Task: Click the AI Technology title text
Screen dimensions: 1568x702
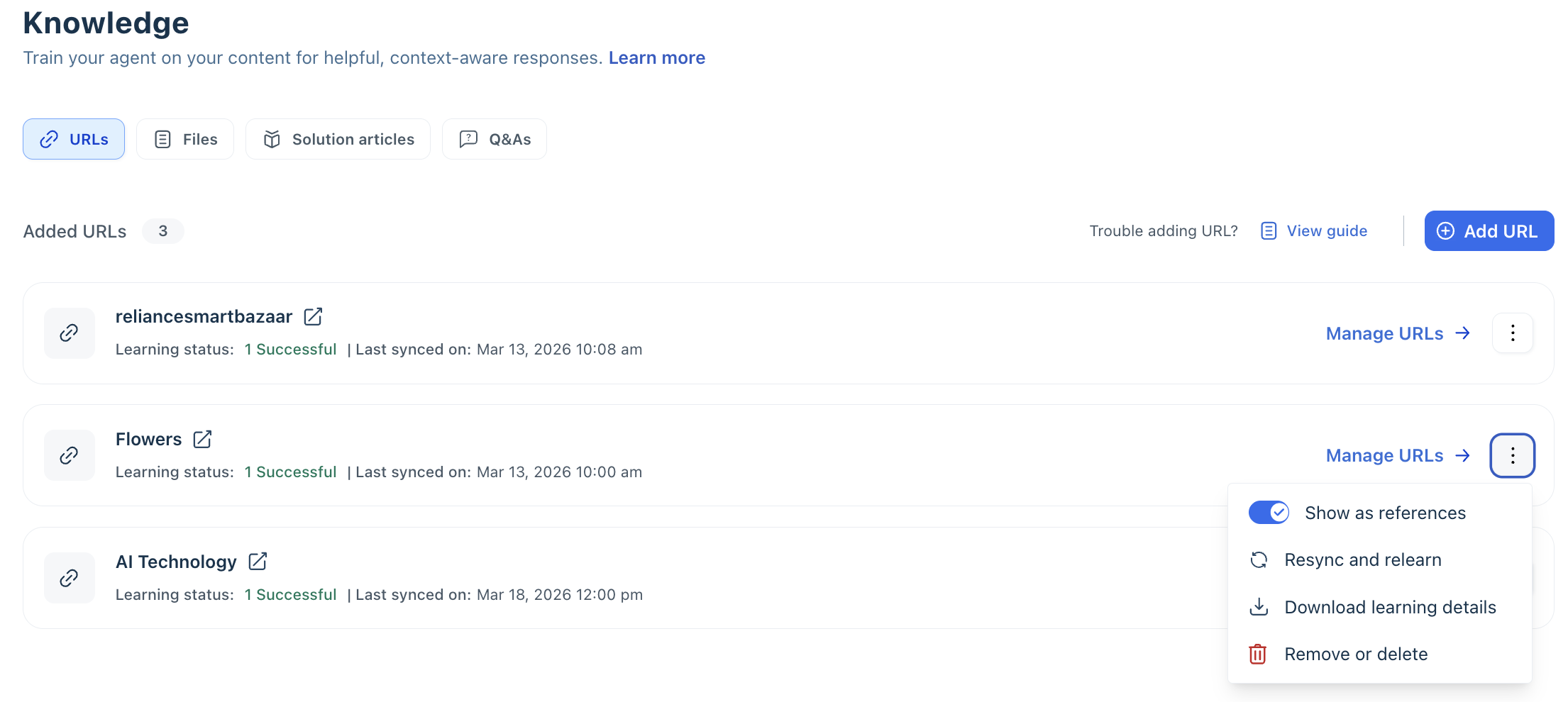Action: tap(176, 562)
